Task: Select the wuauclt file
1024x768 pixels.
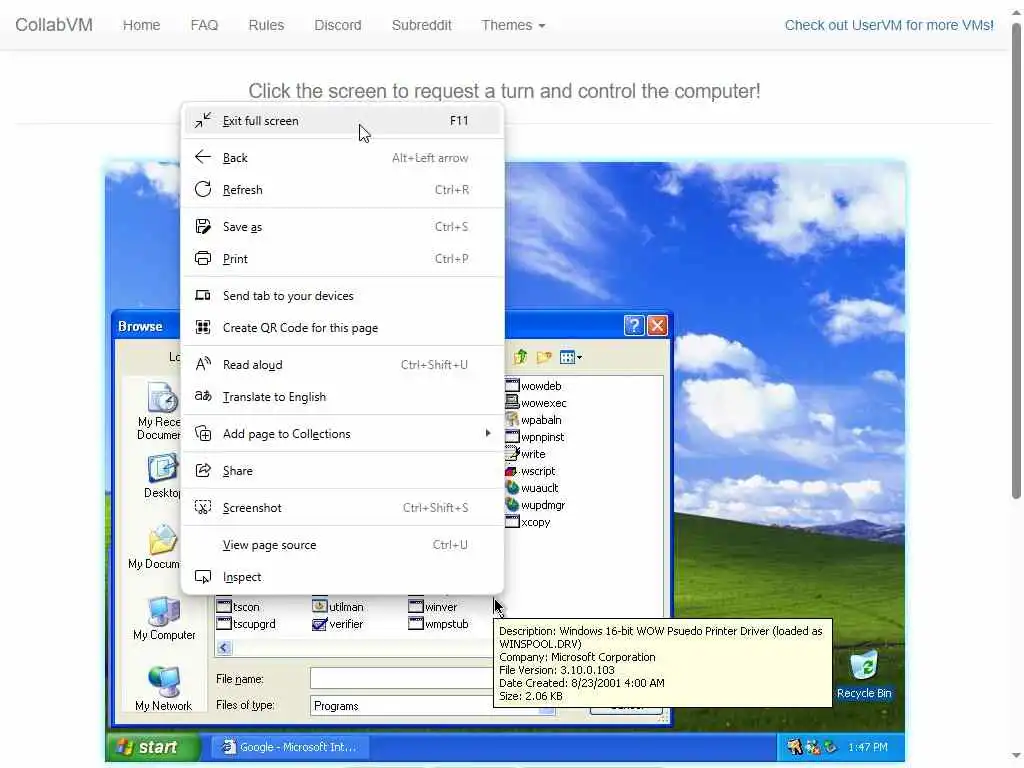Action: tap(532, 488)
